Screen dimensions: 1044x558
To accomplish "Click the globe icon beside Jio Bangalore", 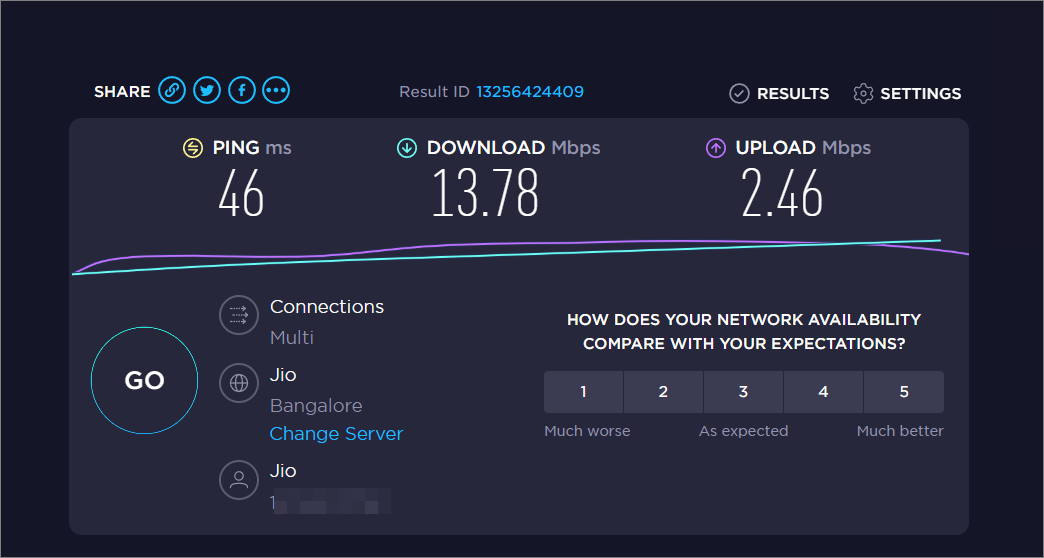I will pyautogui.click(x=239, y=383).
